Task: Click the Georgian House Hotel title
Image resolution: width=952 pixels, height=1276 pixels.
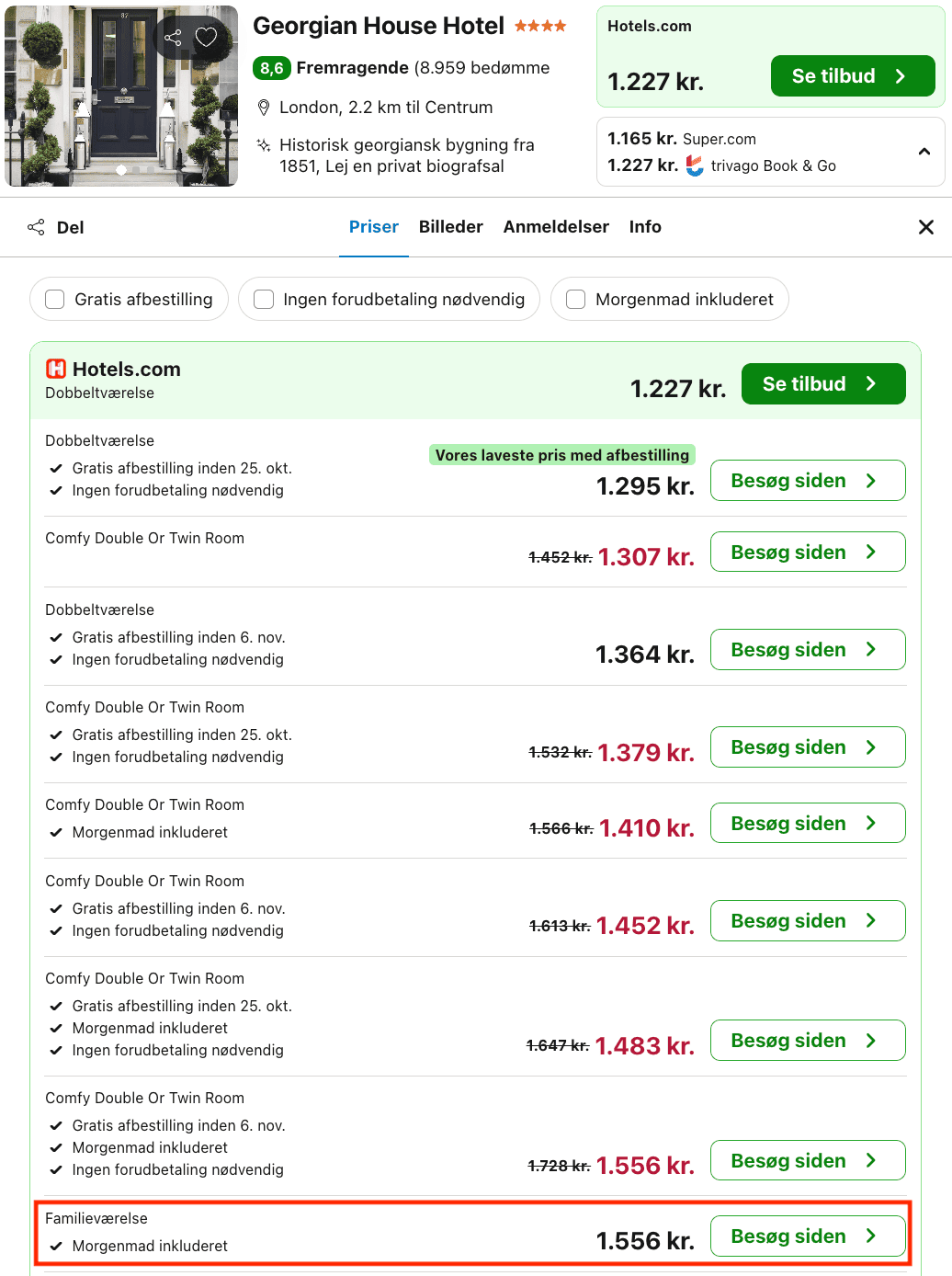Action: 379,26
